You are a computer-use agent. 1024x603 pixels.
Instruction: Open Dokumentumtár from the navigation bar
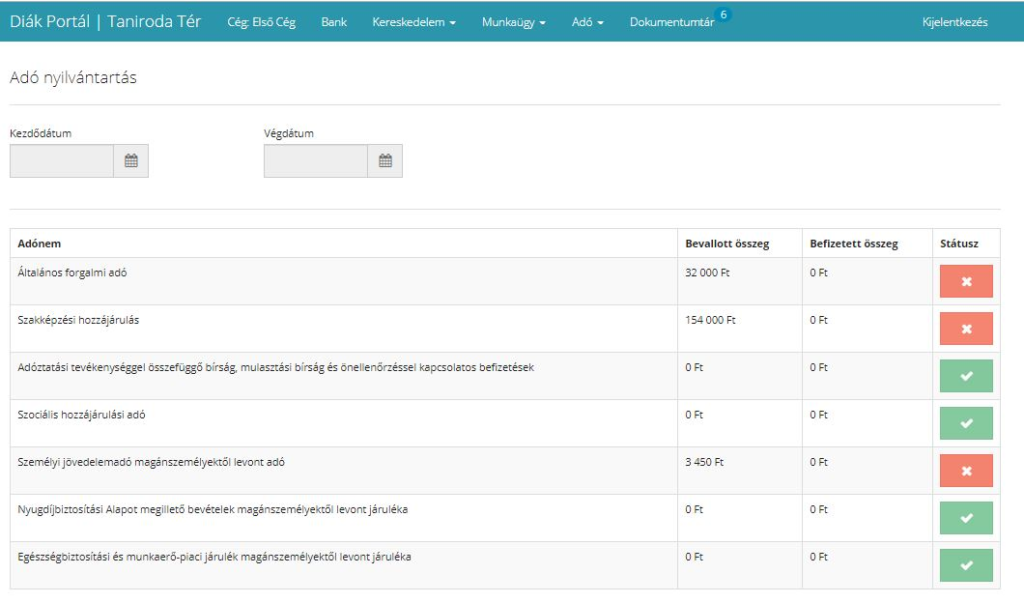point(671,22)
